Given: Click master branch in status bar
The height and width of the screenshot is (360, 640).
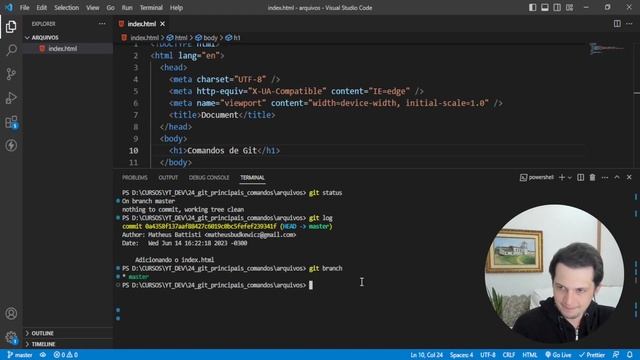Looking at the screenshot, I should [x=20, y=355].
